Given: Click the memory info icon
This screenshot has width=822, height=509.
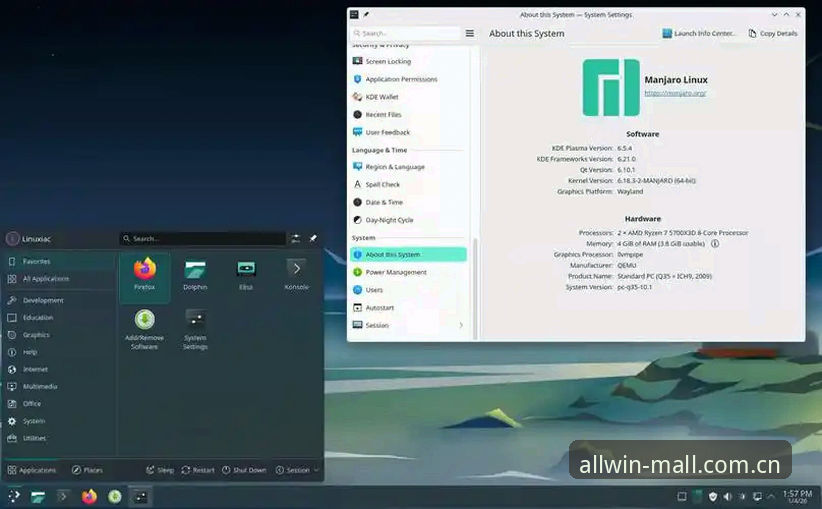Looking at the screenshot, I should point(715,244).
